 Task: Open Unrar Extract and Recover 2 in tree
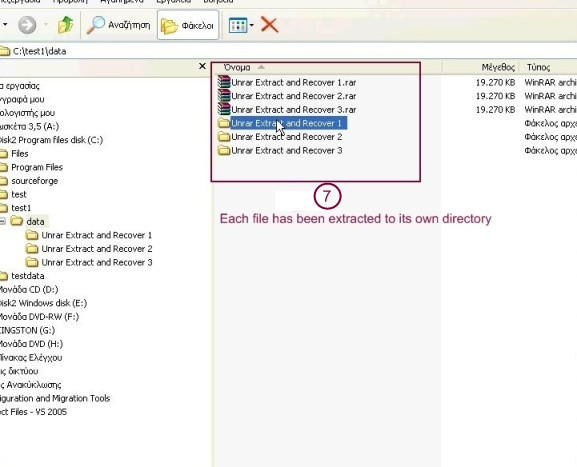tap(96, 249)
